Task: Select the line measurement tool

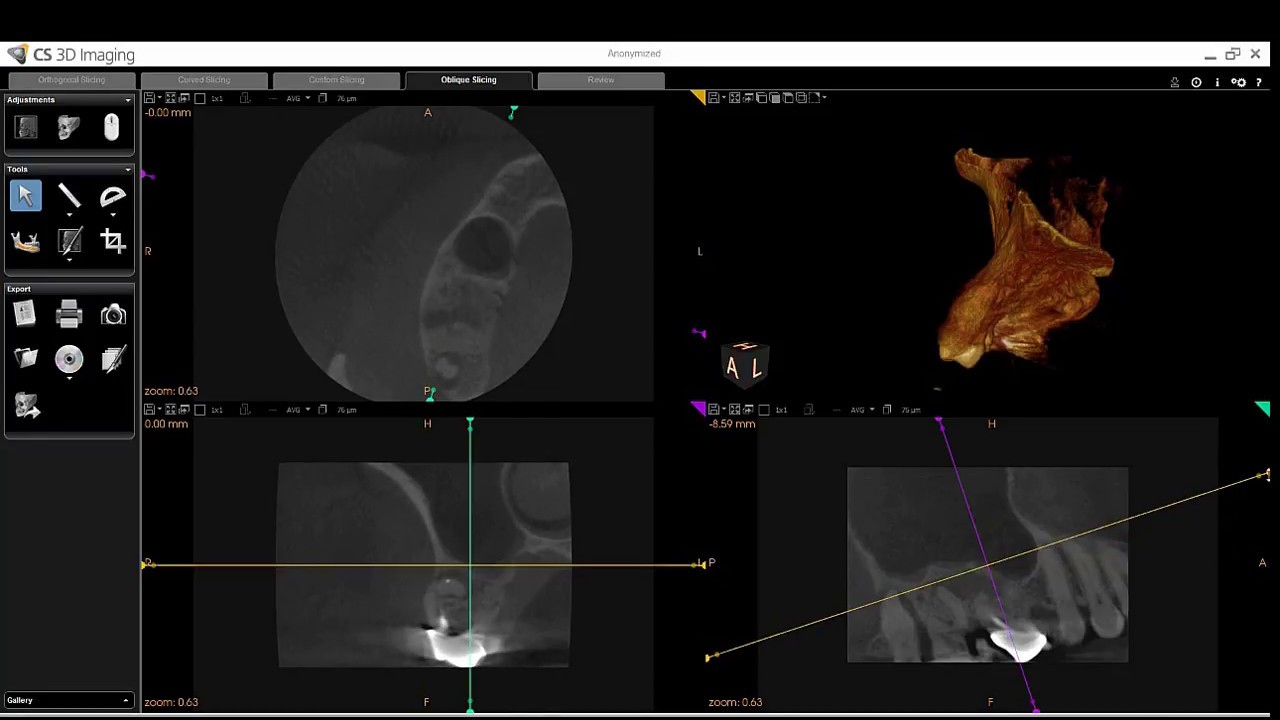Action: point(69,196)
